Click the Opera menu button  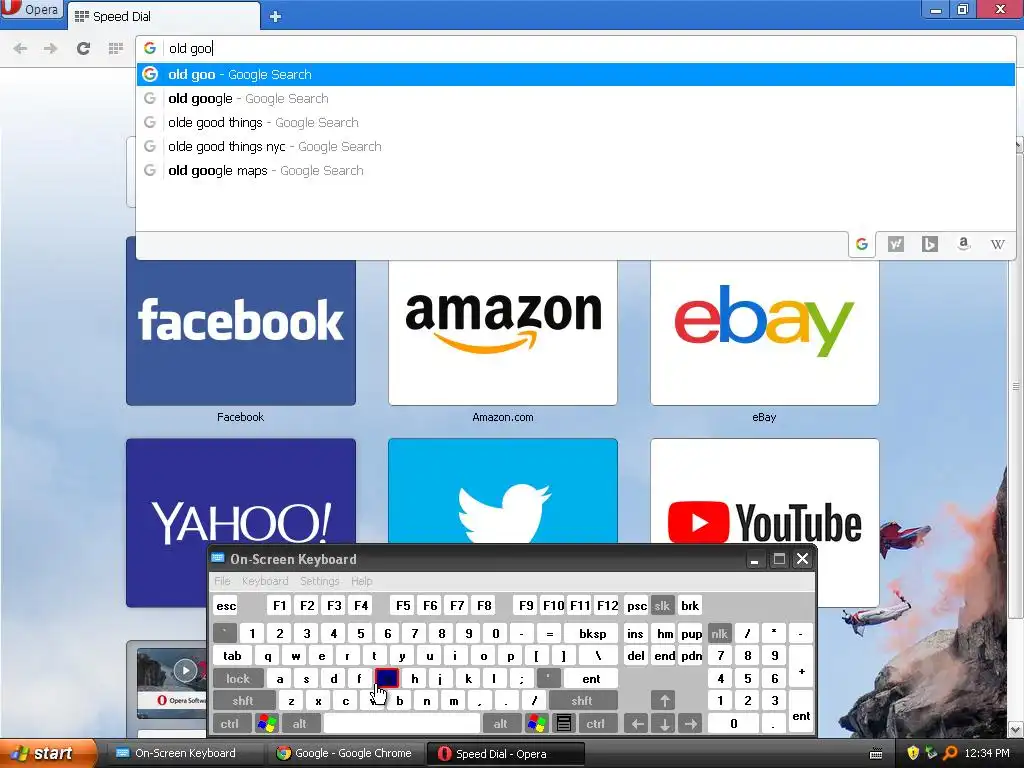click(31, 10)
